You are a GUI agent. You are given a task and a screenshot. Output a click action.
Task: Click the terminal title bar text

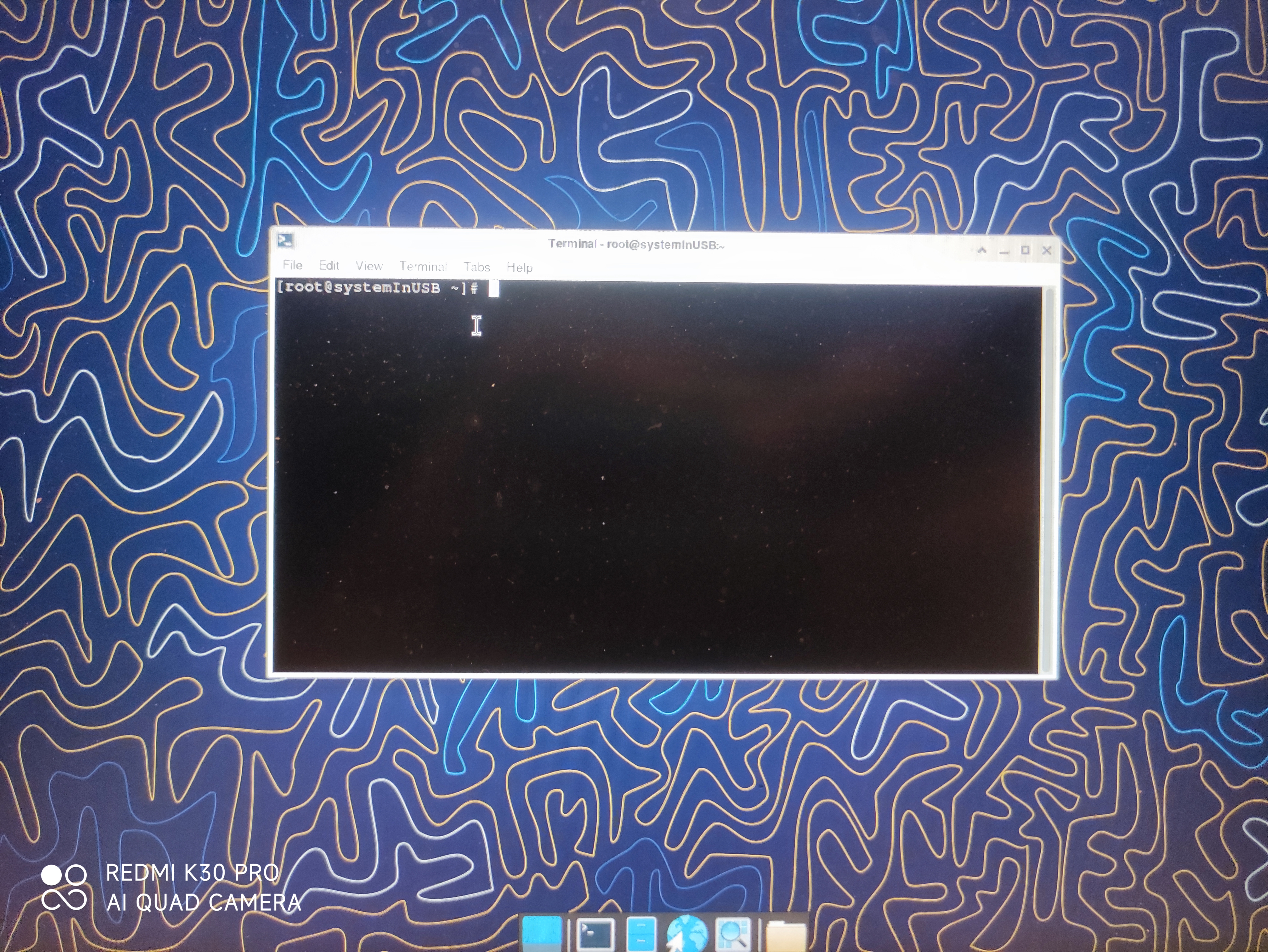[x=636, y=245]
